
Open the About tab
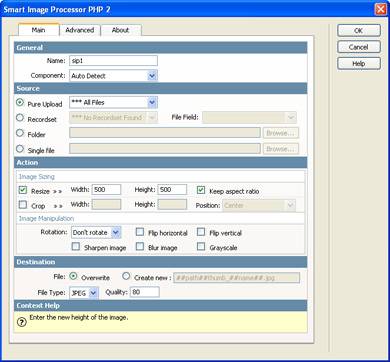pos(120,30)
